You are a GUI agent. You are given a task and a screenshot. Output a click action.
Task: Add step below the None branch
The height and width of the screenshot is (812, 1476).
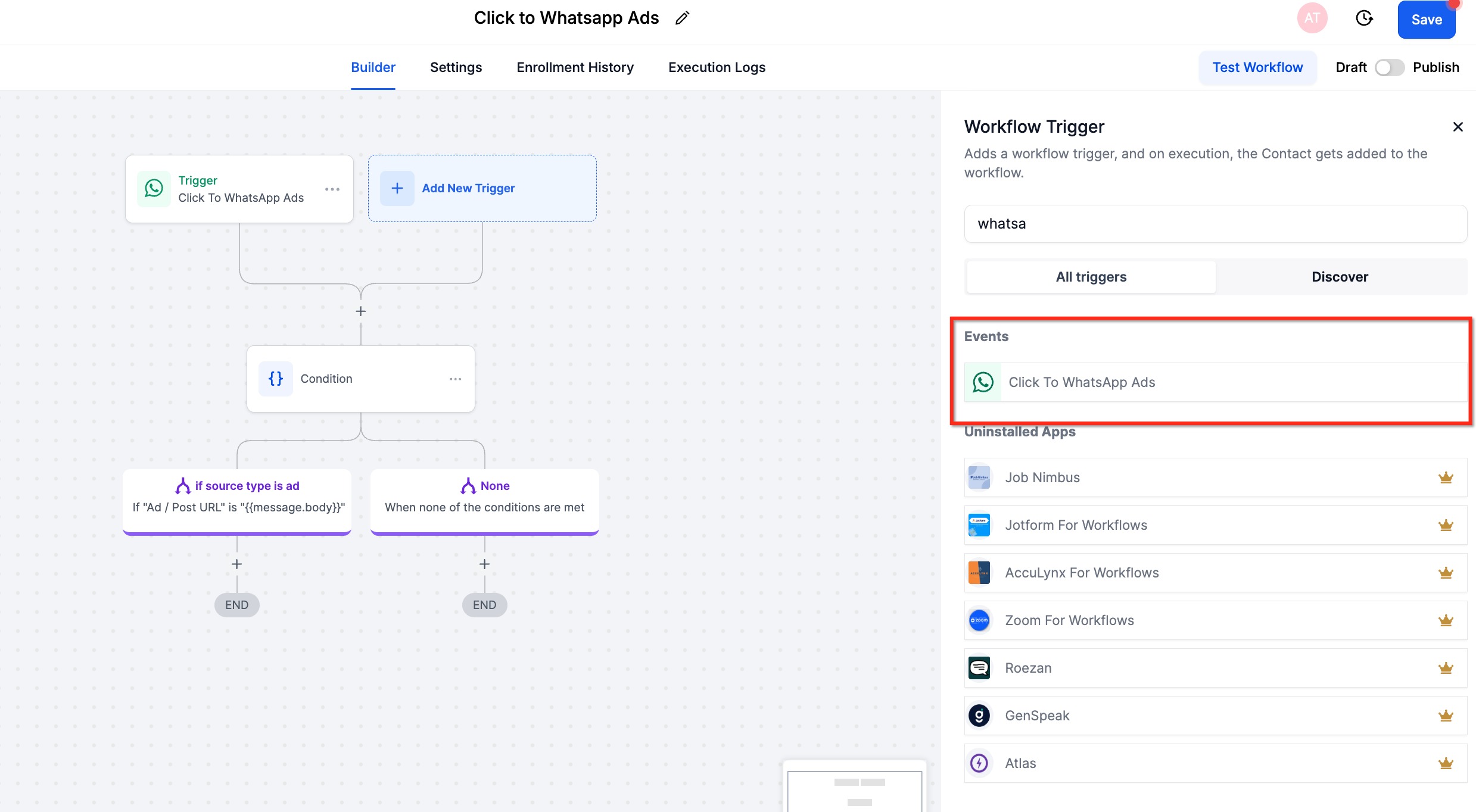click(x=484, y=564)
